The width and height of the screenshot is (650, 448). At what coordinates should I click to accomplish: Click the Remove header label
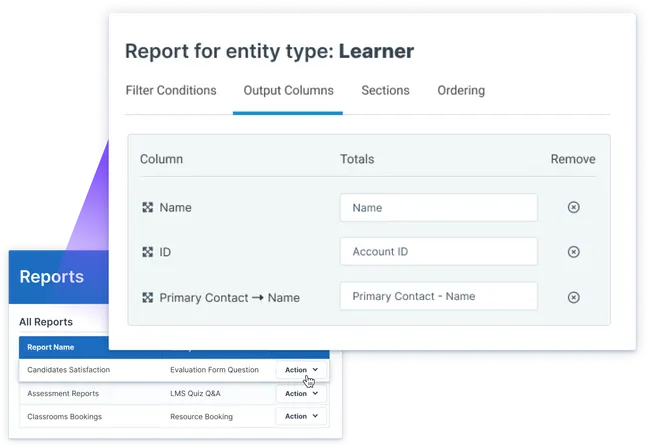coord(573,159)
